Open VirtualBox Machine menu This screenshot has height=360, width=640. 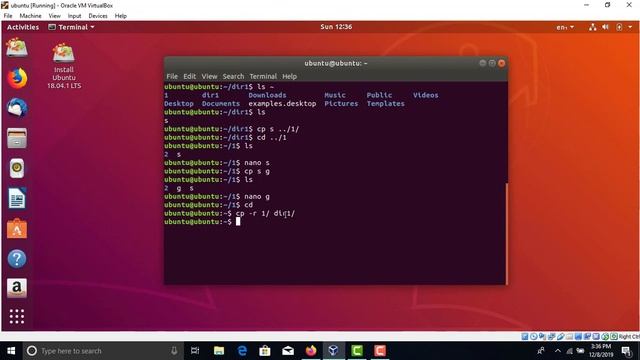[x=31, y=16]
